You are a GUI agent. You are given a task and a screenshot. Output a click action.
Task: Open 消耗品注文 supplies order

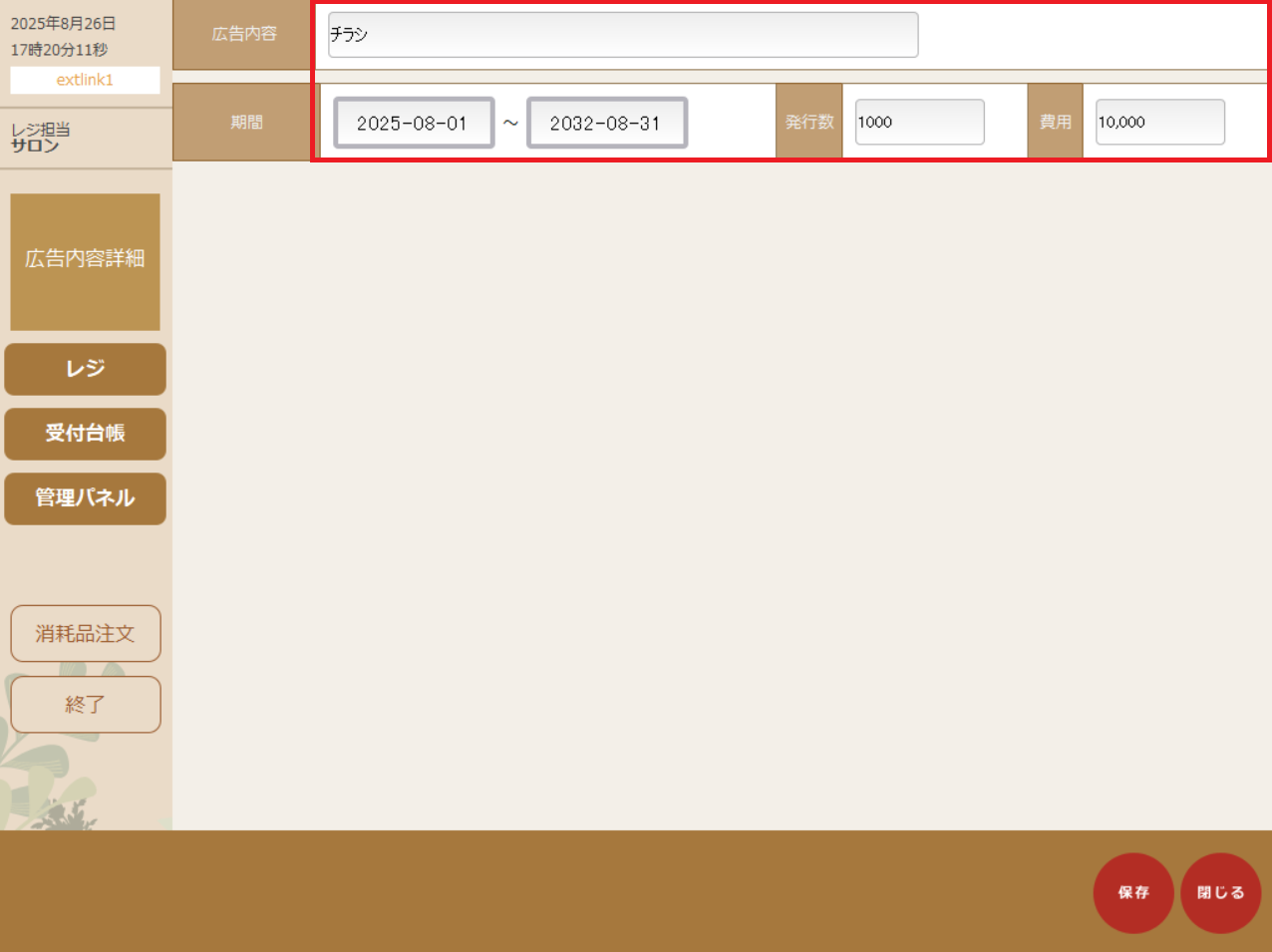point(85,633)
